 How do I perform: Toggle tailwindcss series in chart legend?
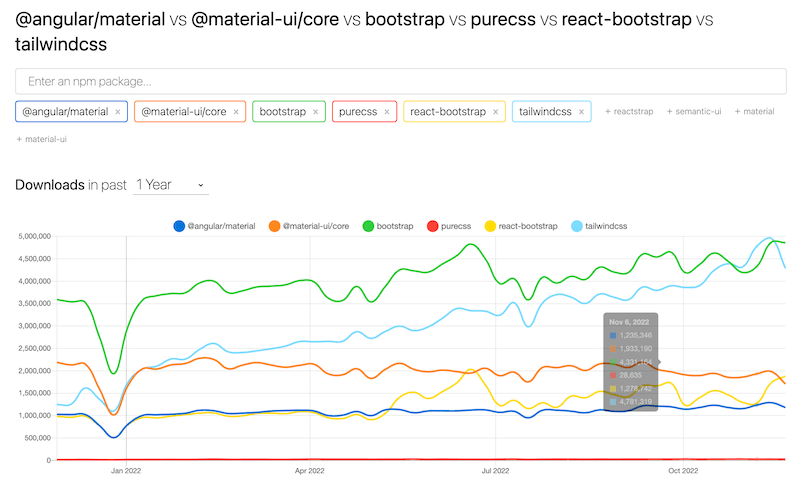click(x=599, y=226)
